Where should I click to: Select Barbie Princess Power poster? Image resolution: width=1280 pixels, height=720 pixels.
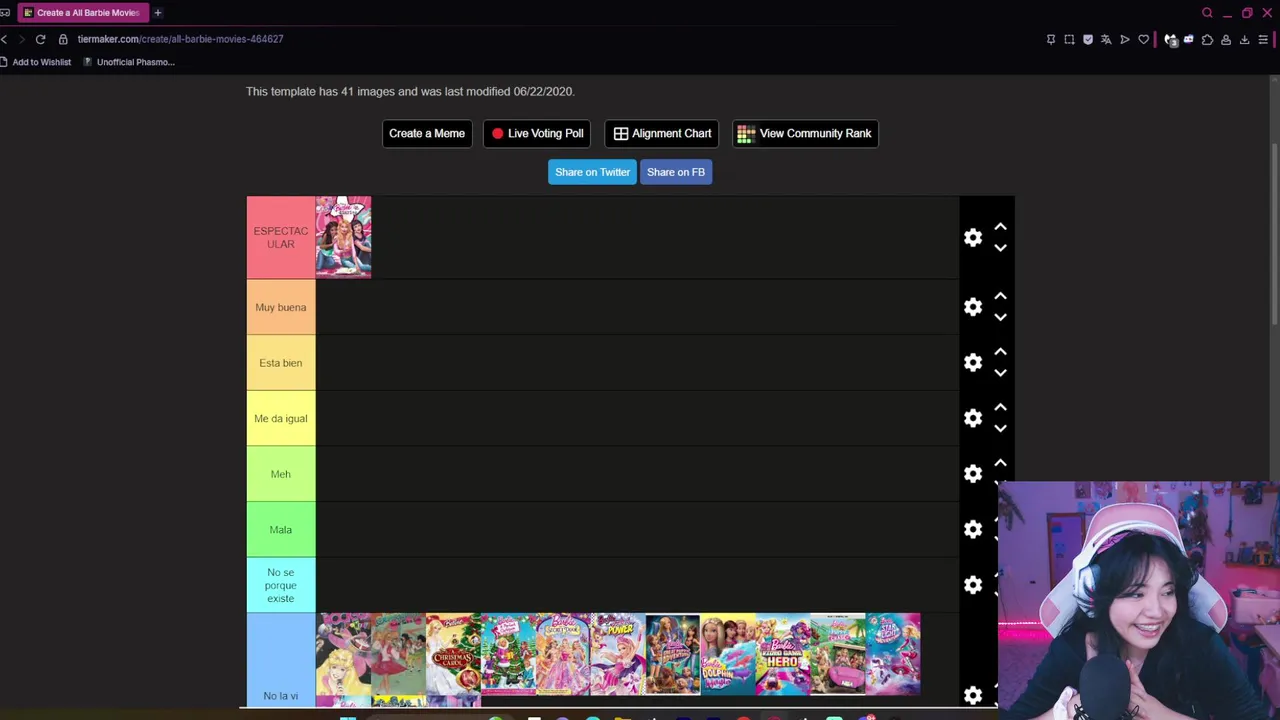point(618,654)
